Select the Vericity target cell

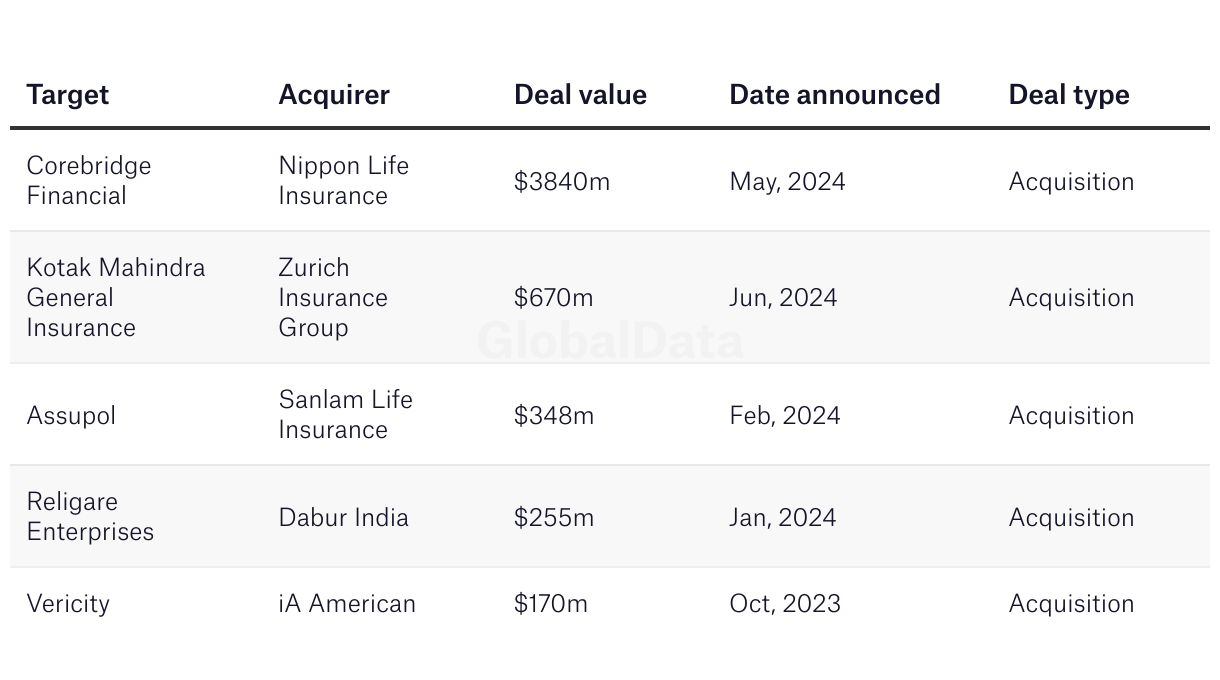tap(68, 604)
